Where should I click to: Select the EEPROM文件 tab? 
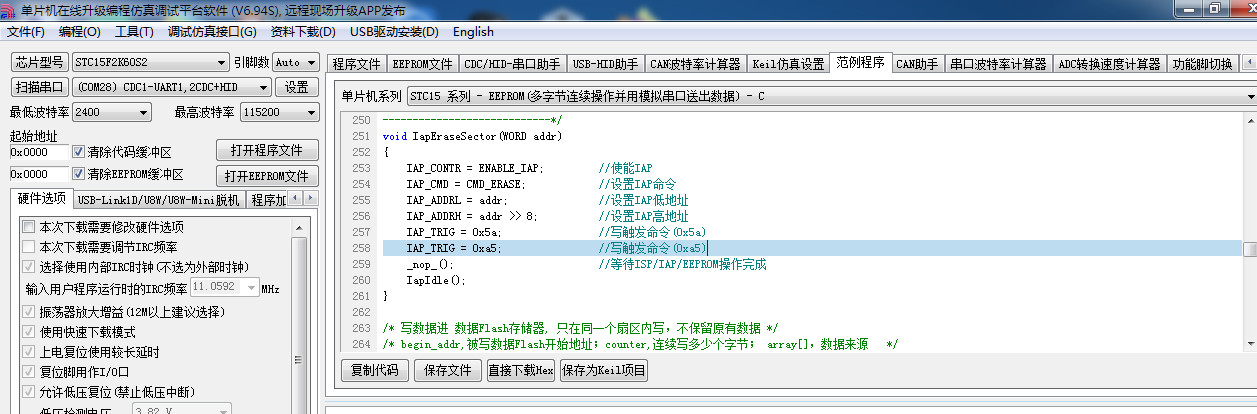tap(422, 64)
